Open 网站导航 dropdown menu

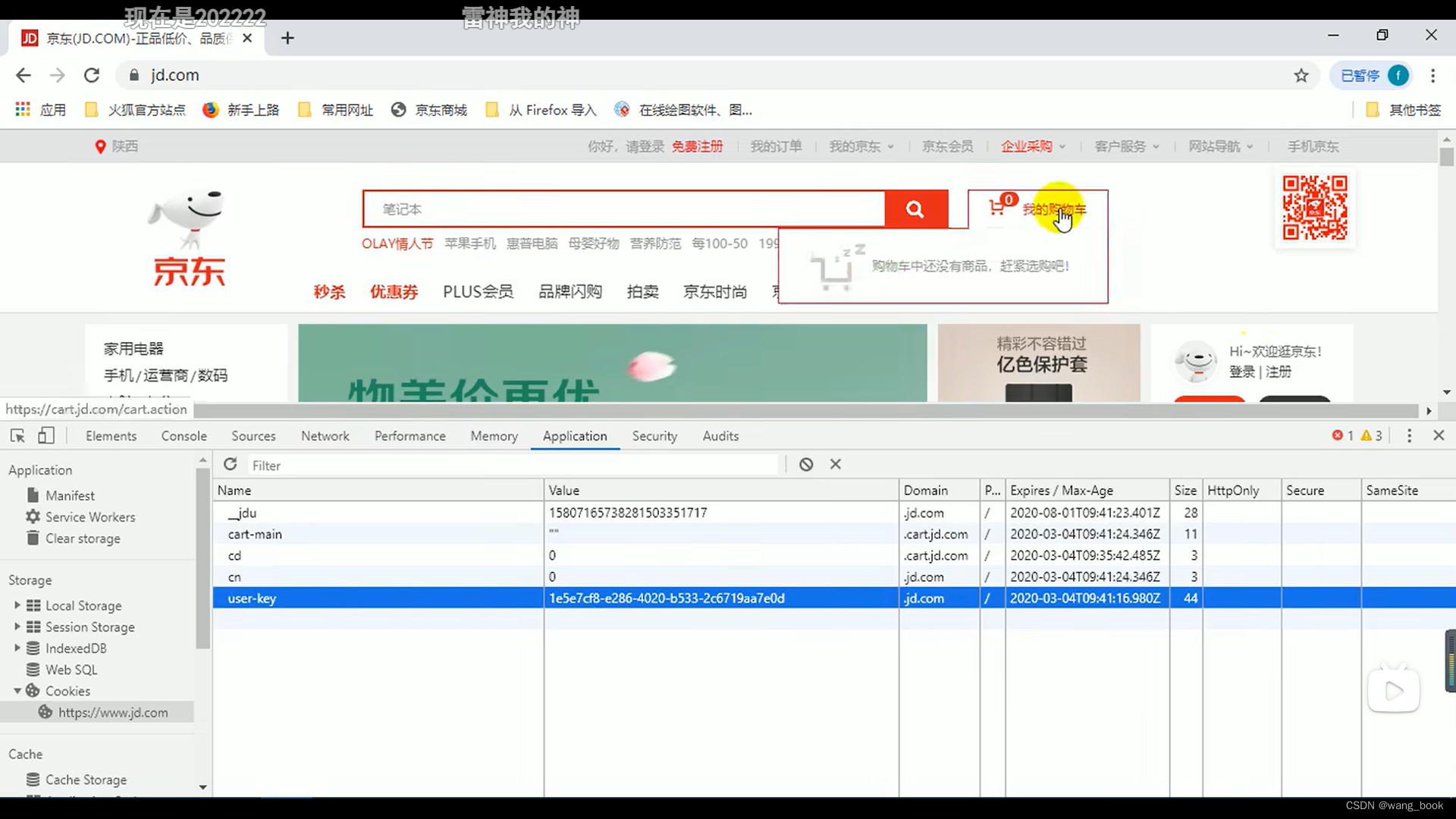coord(1221,146)
